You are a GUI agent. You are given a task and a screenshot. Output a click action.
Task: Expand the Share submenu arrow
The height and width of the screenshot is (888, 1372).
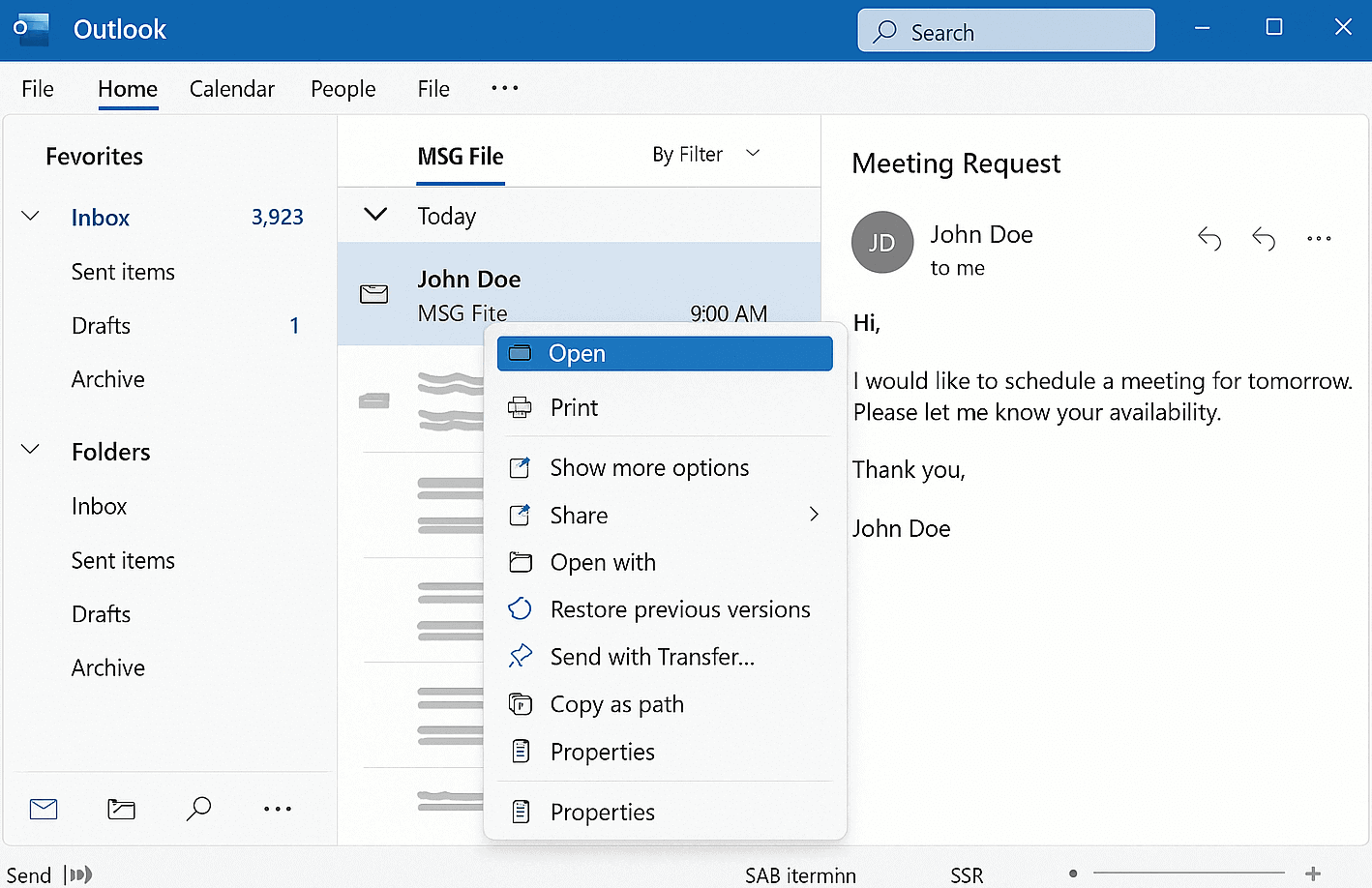click(814, 515)
